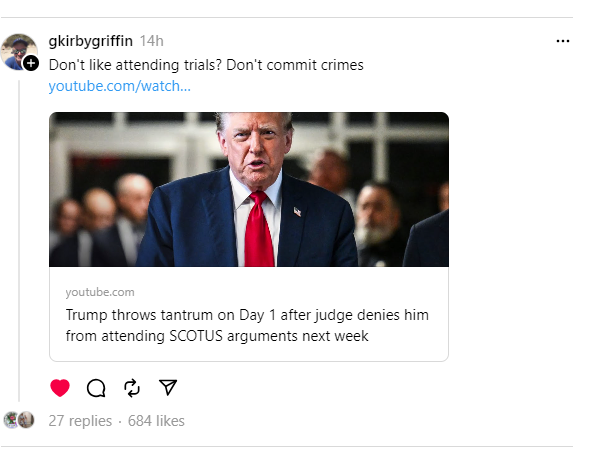604x457 pixels.
Task: Click the gkirbygriffin username
Action: [90, 41]
